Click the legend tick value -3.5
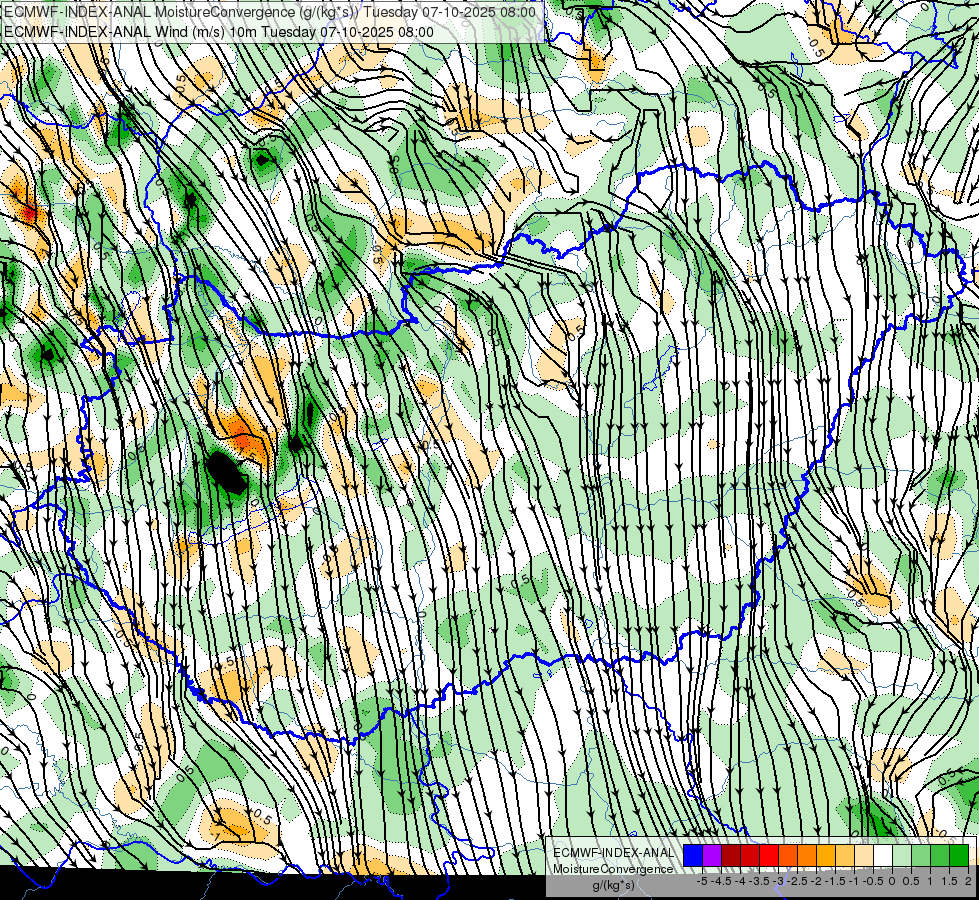The width and height of the screenshot is (979, 900). [x=759, y=881]
